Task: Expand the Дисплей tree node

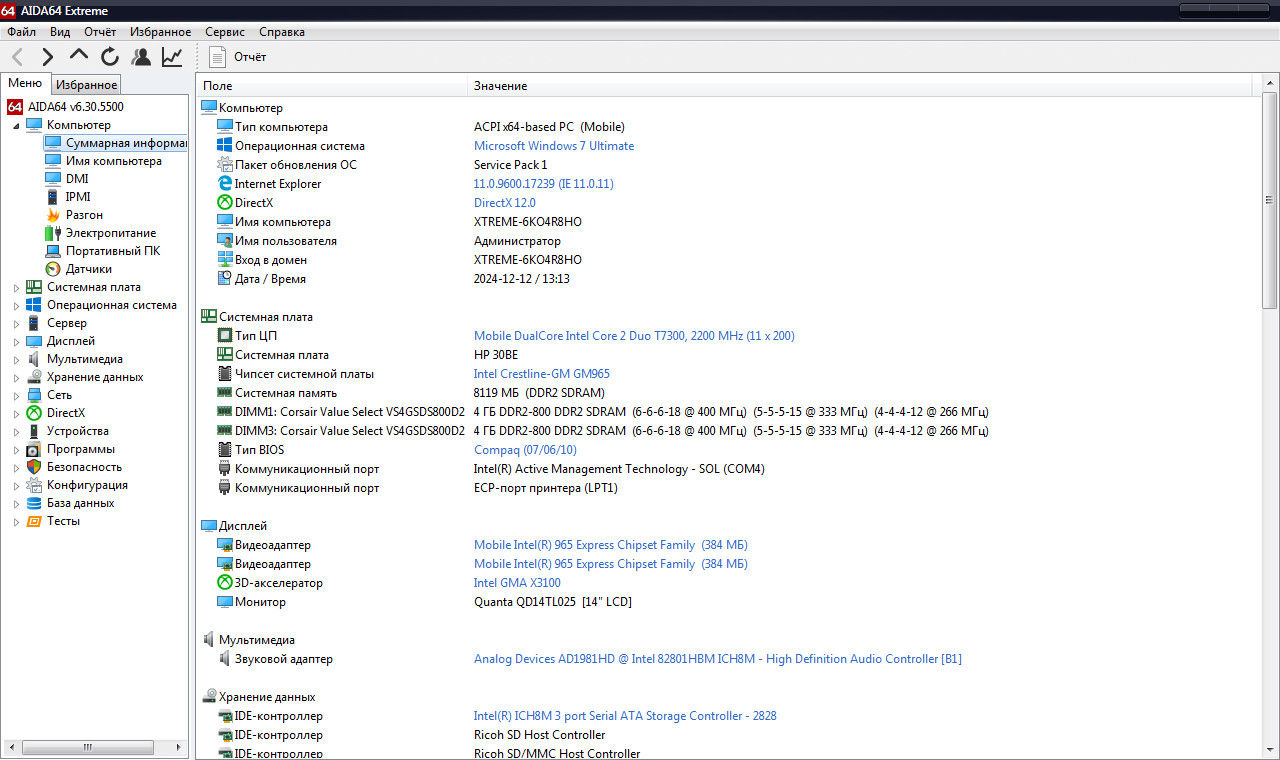Action: 16,341
